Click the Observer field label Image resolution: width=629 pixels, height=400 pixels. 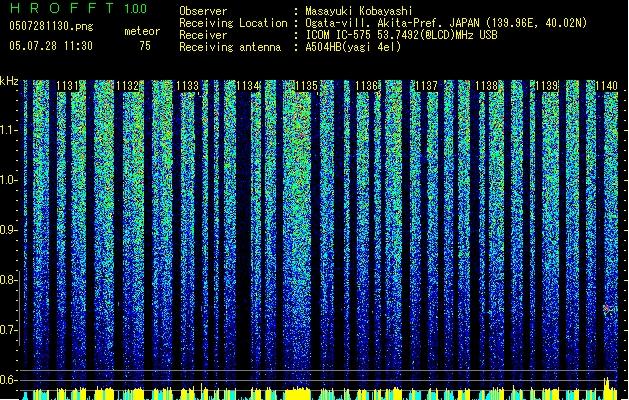tap(203, 11)
